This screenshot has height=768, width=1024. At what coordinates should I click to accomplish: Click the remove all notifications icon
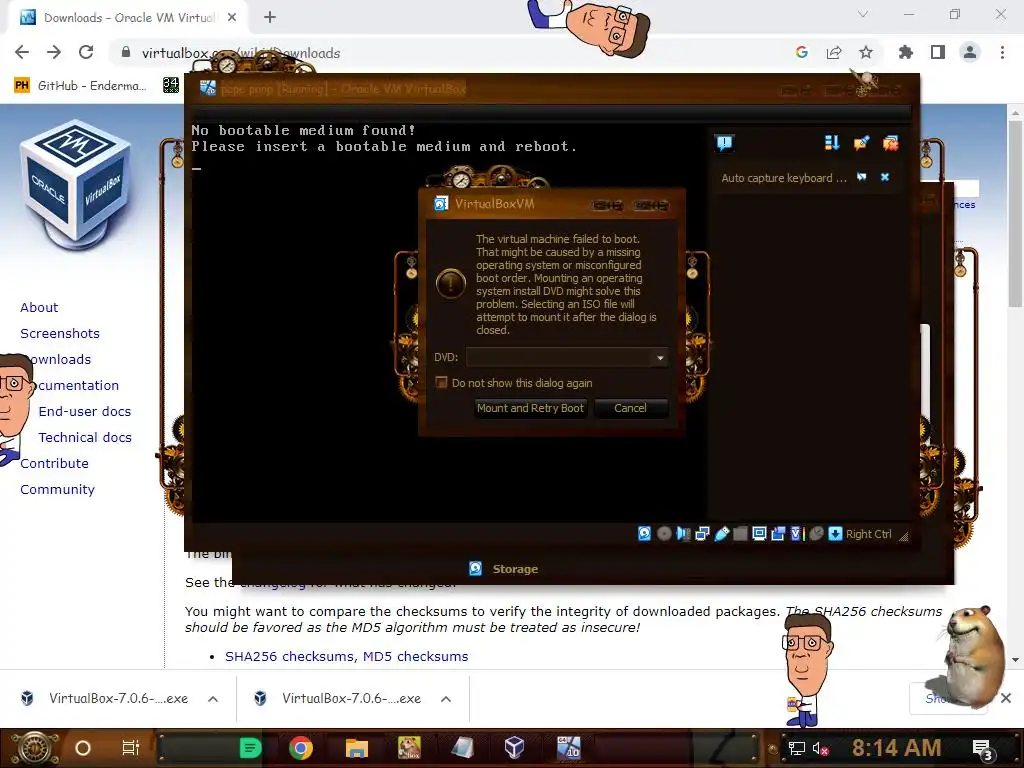tap(891, 143)
